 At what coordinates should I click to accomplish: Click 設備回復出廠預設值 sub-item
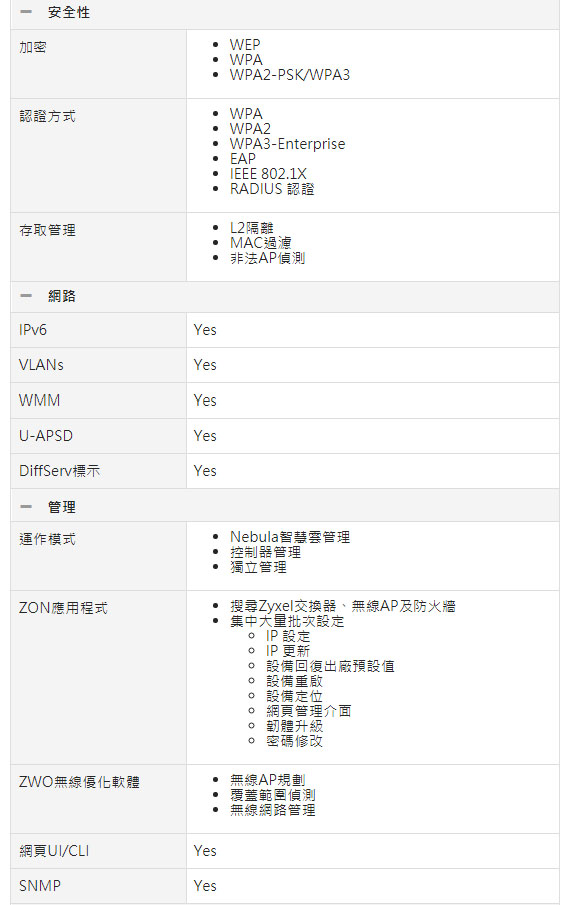tap(330, 666)
